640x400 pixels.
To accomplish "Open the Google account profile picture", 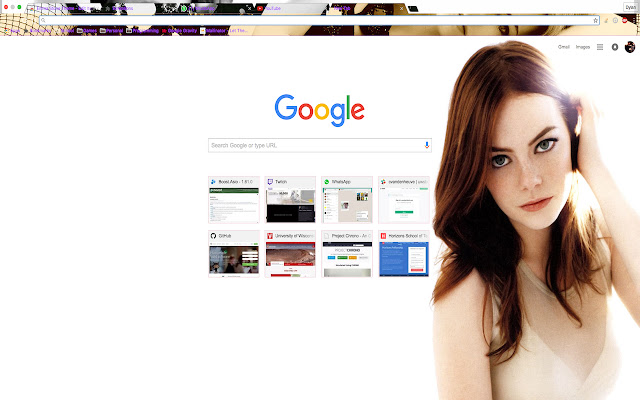I will [630, 47].
